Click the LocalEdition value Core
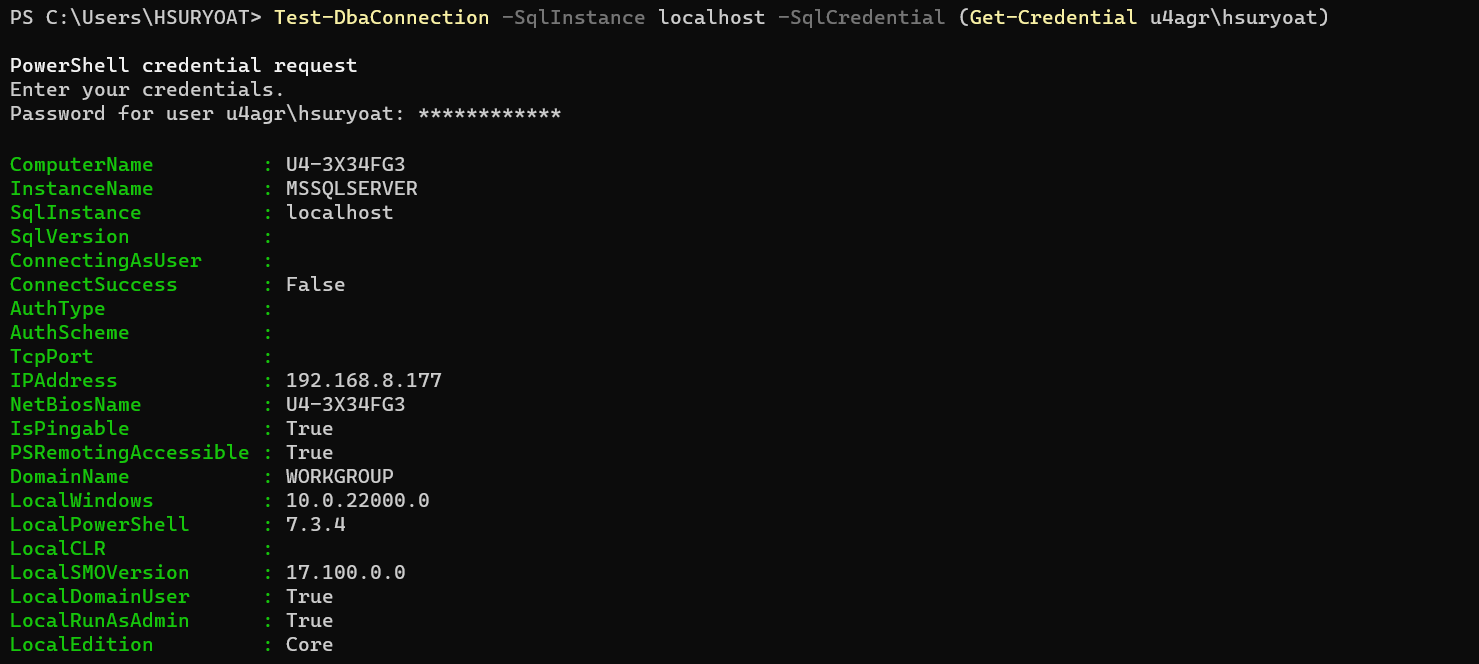 click(x=309, y=645)
